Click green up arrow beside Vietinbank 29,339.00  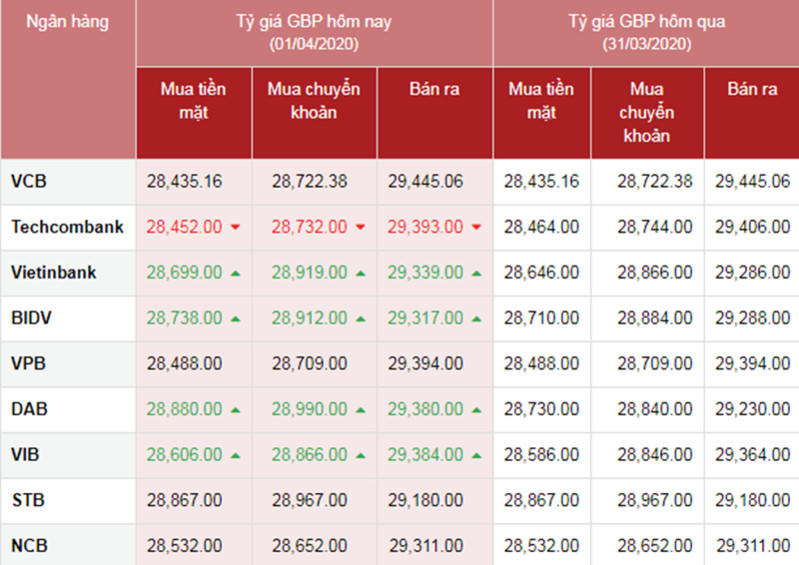tap(476, 272)
